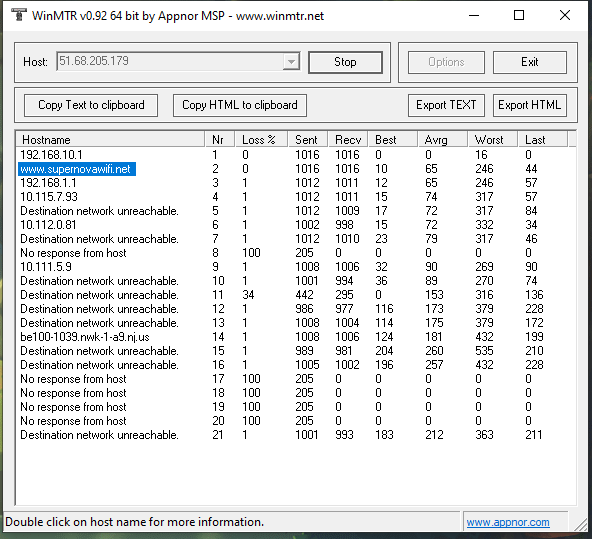Viewport: 592px width, 539px height.
Task: Click the Loss % column header
Action: 261,140
